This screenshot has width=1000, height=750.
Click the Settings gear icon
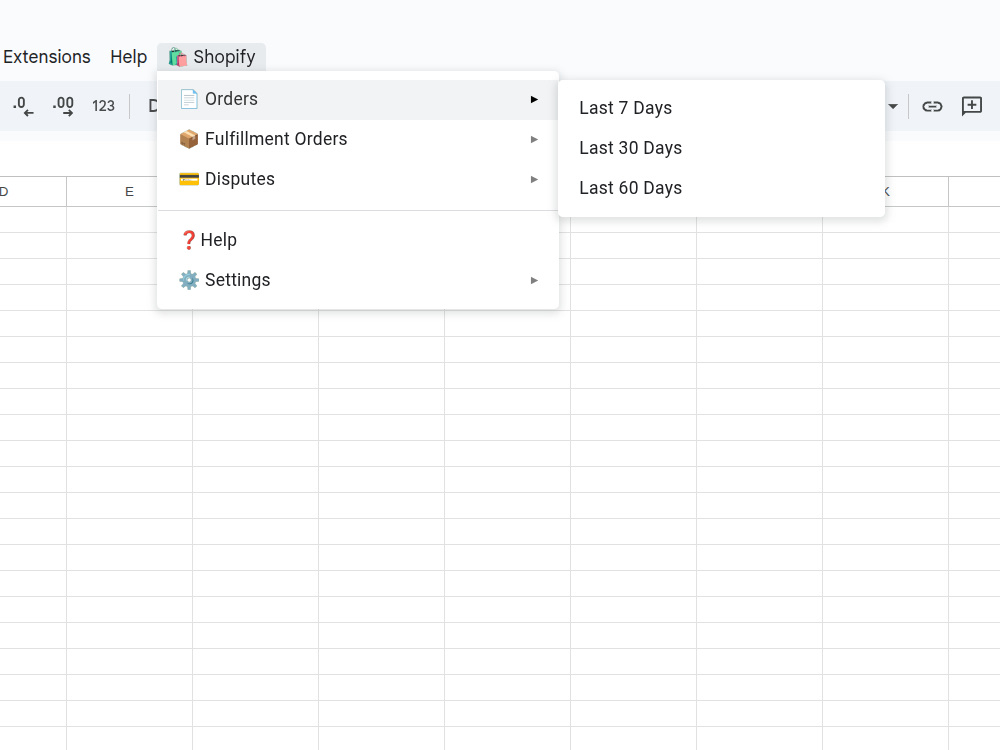tap(189, 280)
